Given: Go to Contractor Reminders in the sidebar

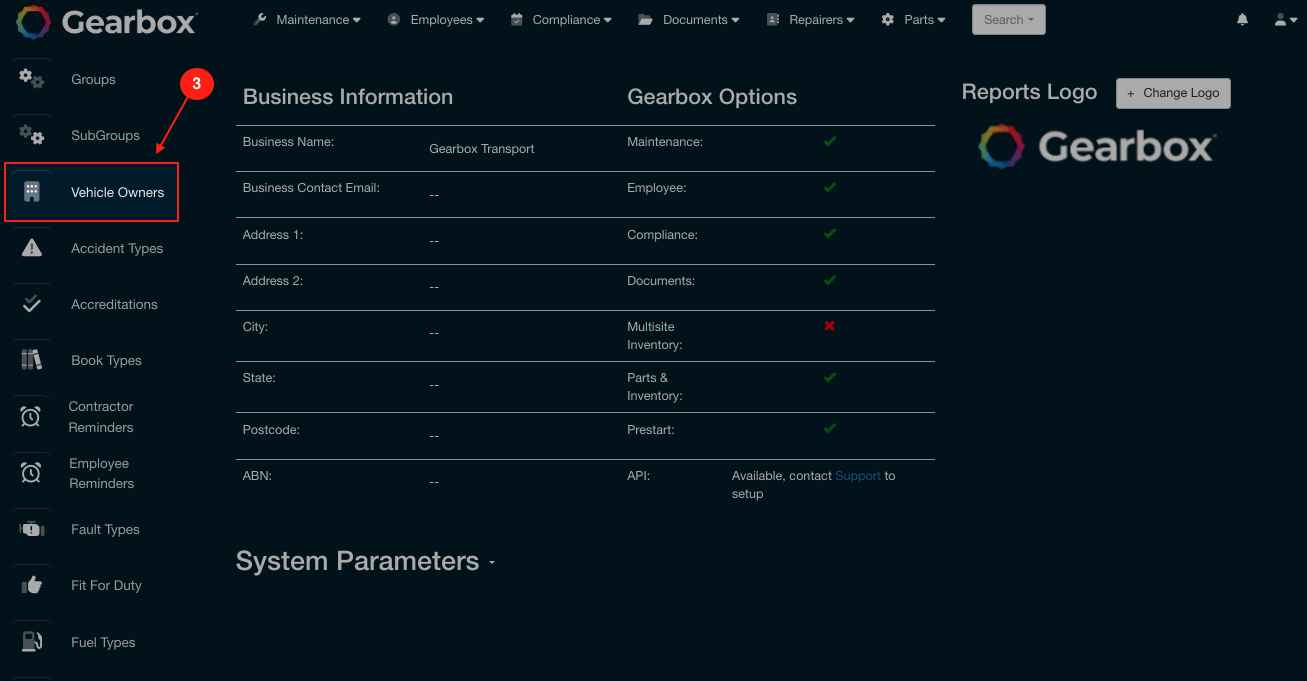Looking at the screenshot, I should click(x=101, y=417).
